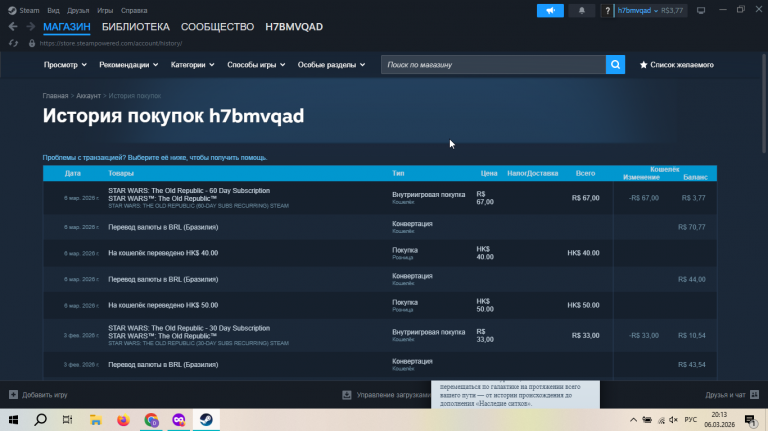Click the РУС language indicator

[x=691, y=420]
